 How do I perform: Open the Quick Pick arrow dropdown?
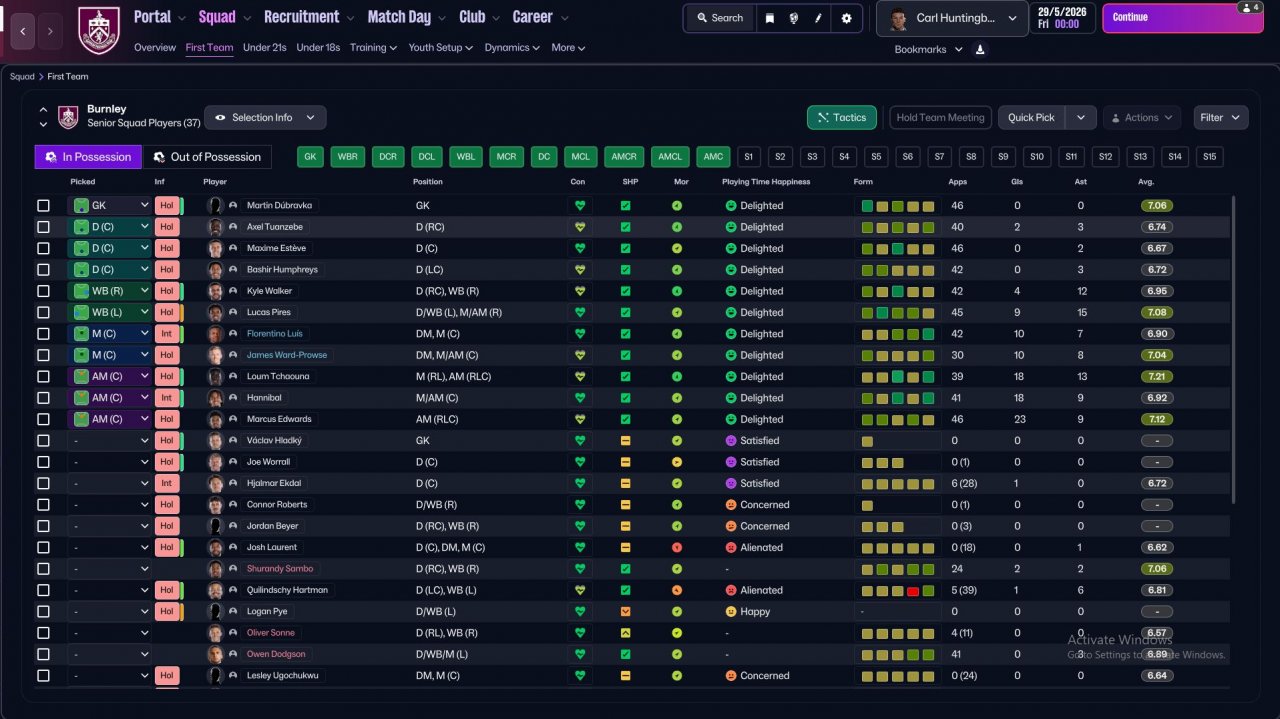tap(1081, 118)
